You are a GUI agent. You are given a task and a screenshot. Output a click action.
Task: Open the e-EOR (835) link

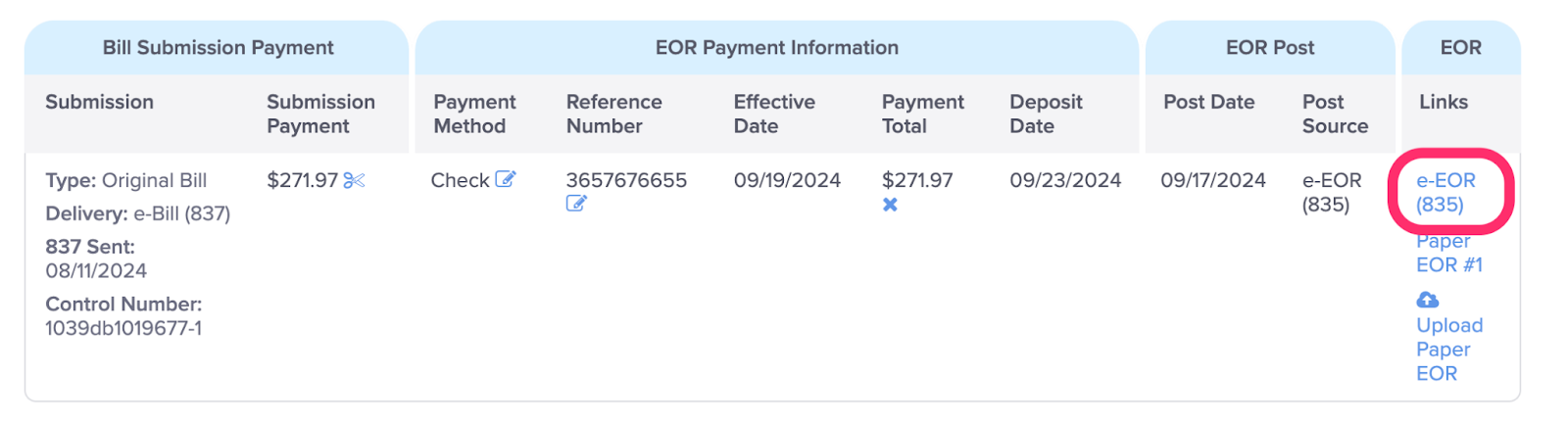[x=1445, y=193]
